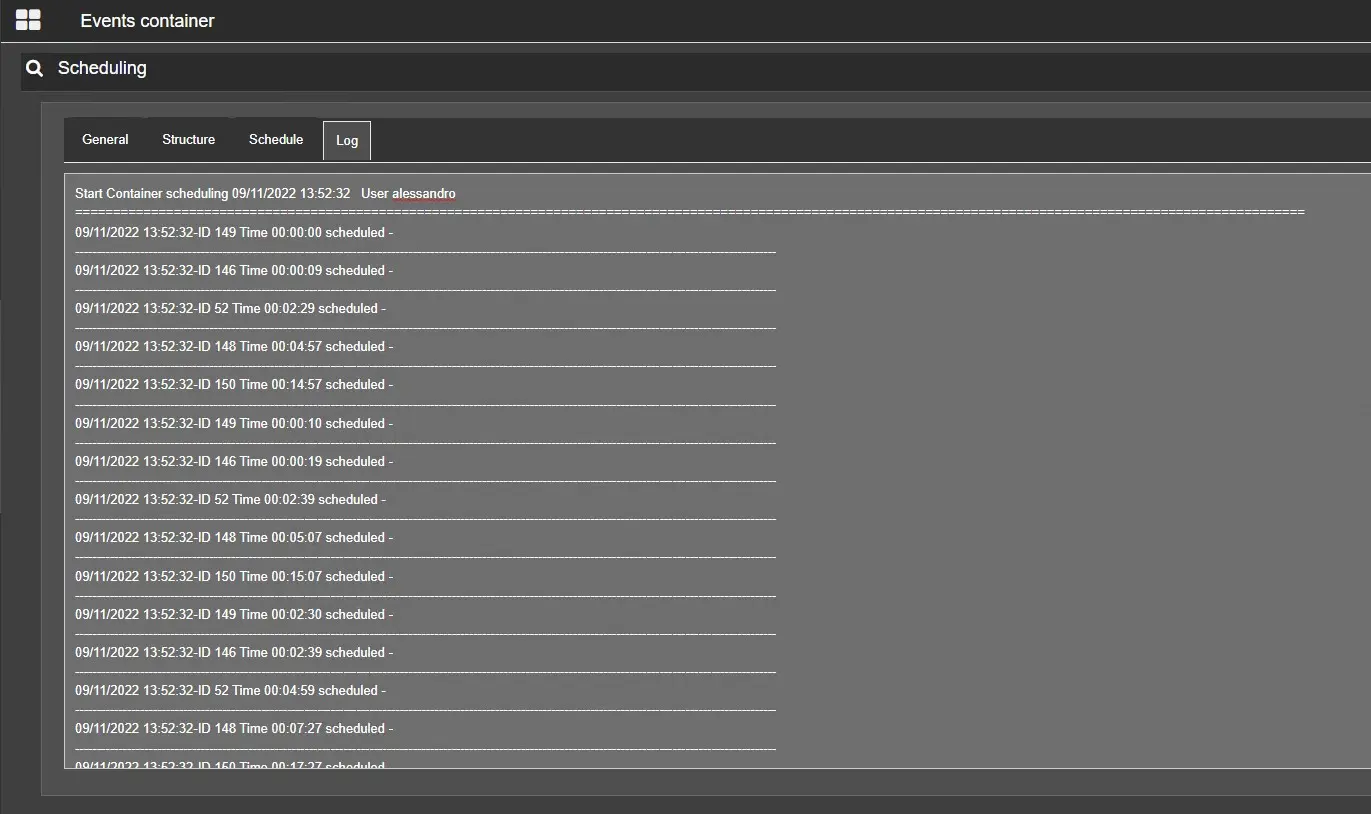Click the active Log tab
Image resolution: width=1371 pixels, height=814 pixels.
[x=347, y=141]
